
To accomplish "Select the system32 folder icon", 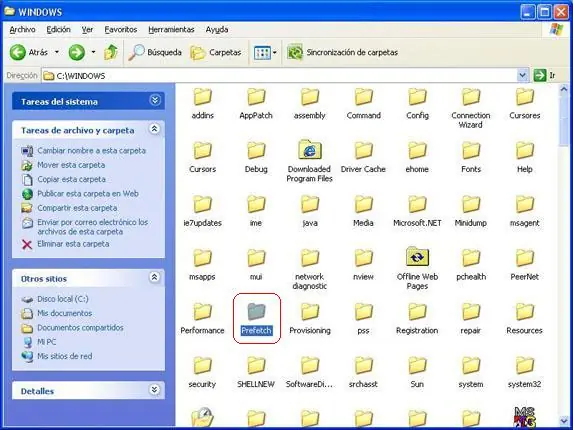I will [525, 365].
